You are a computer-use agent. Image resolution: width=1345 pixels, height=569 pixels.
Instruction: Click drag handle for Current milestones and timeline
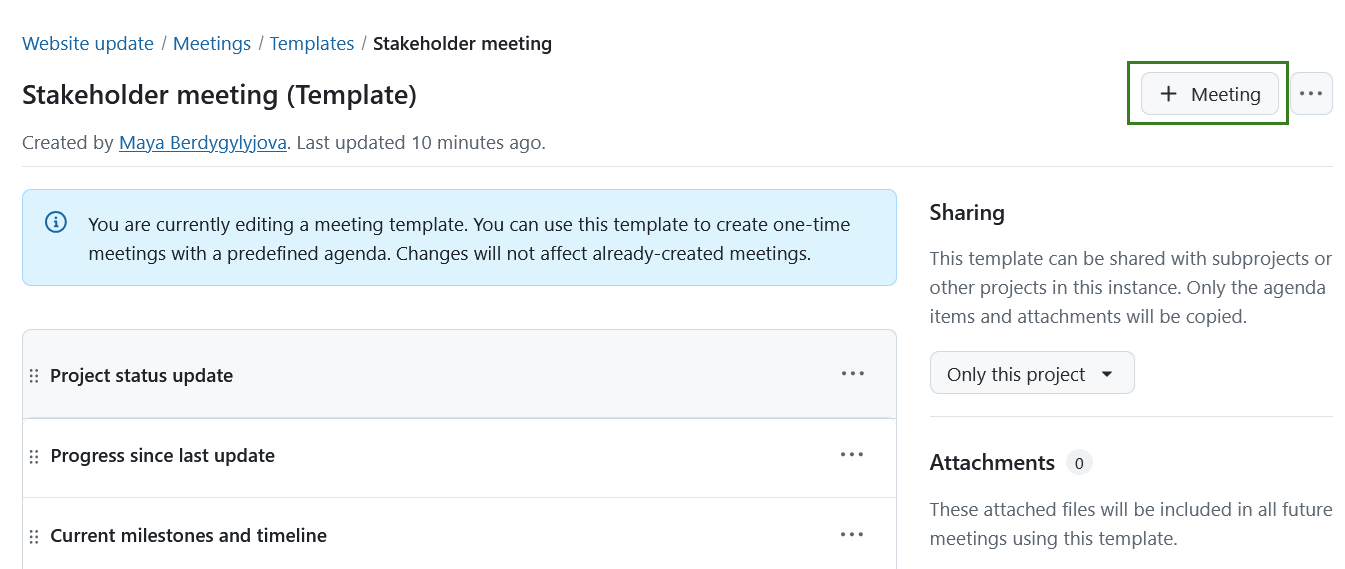(34, 536)
